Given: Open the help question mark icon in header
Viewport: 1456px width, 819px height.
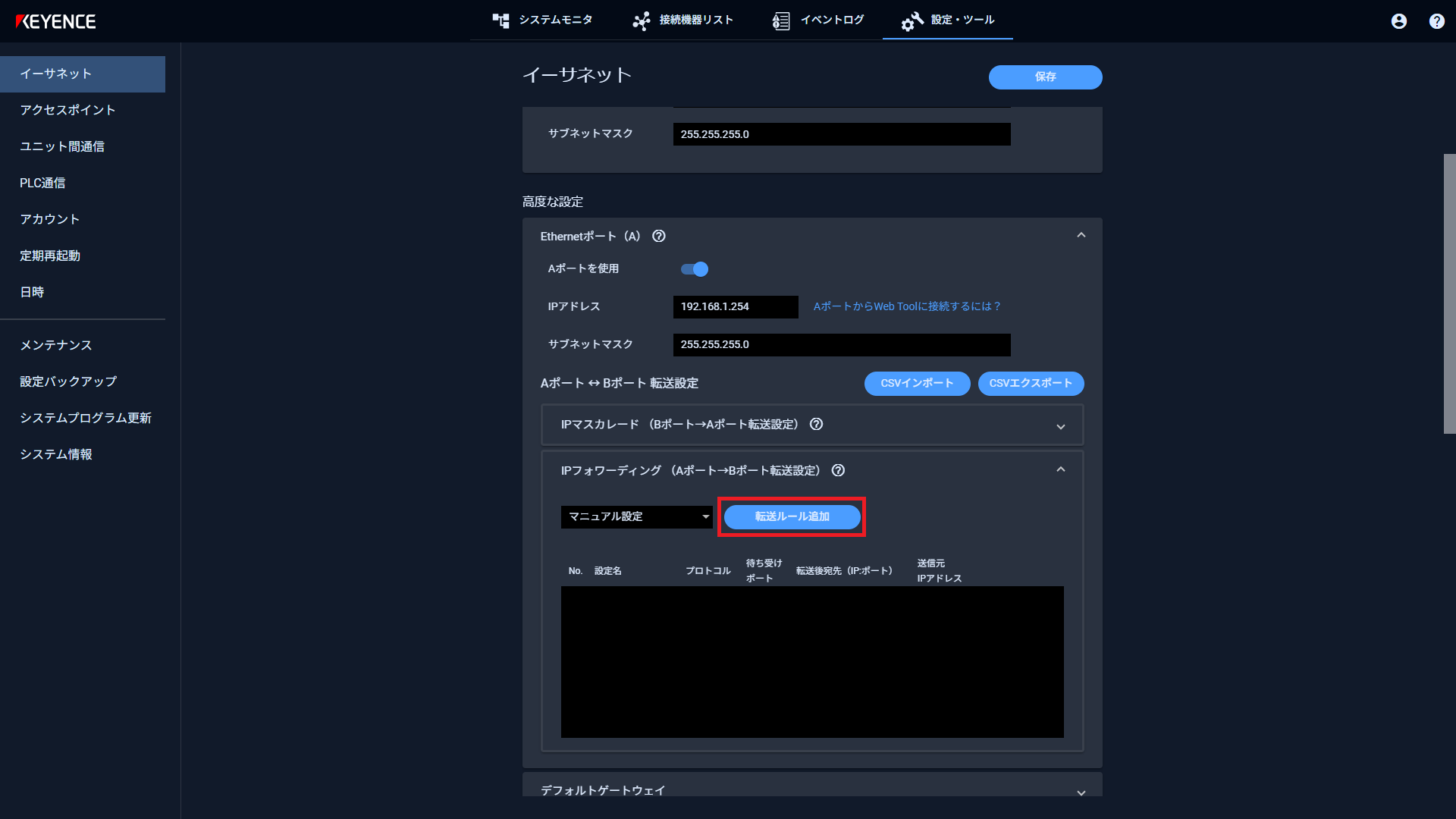Looking at the screenshot, I should pos(1437,21).
